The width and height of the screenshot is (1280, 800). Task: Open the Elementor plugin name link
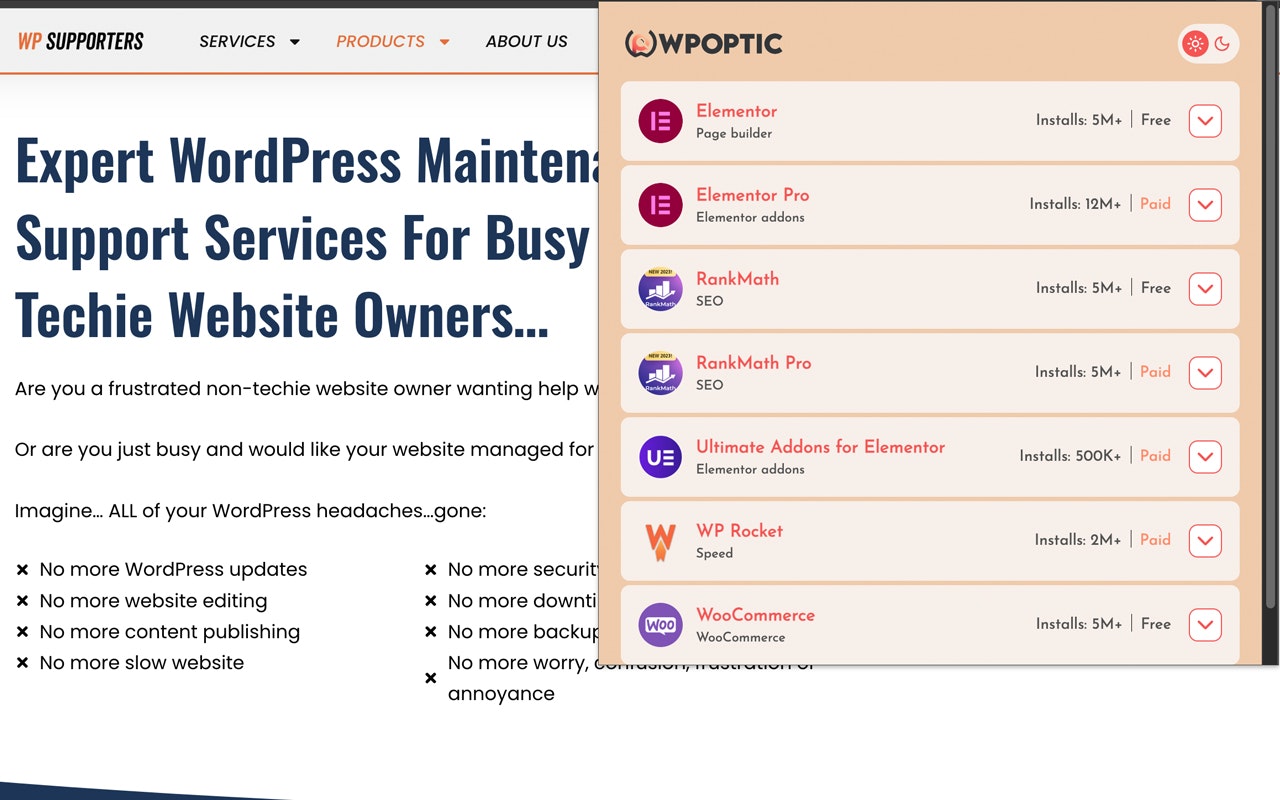click(736, 111)
